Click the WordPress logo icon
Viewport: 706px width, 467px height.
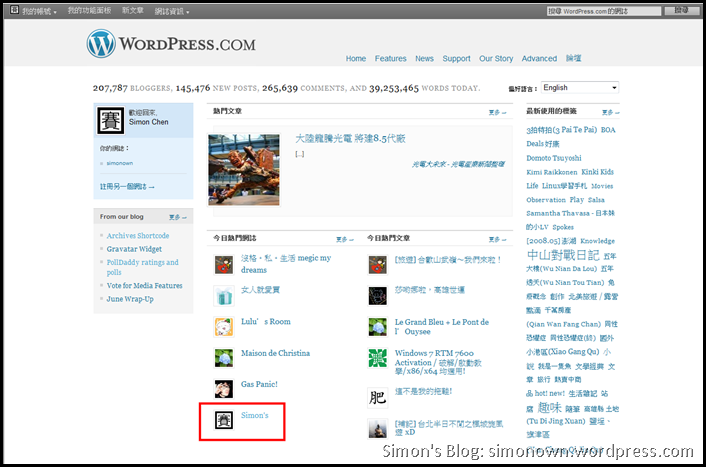101,44
